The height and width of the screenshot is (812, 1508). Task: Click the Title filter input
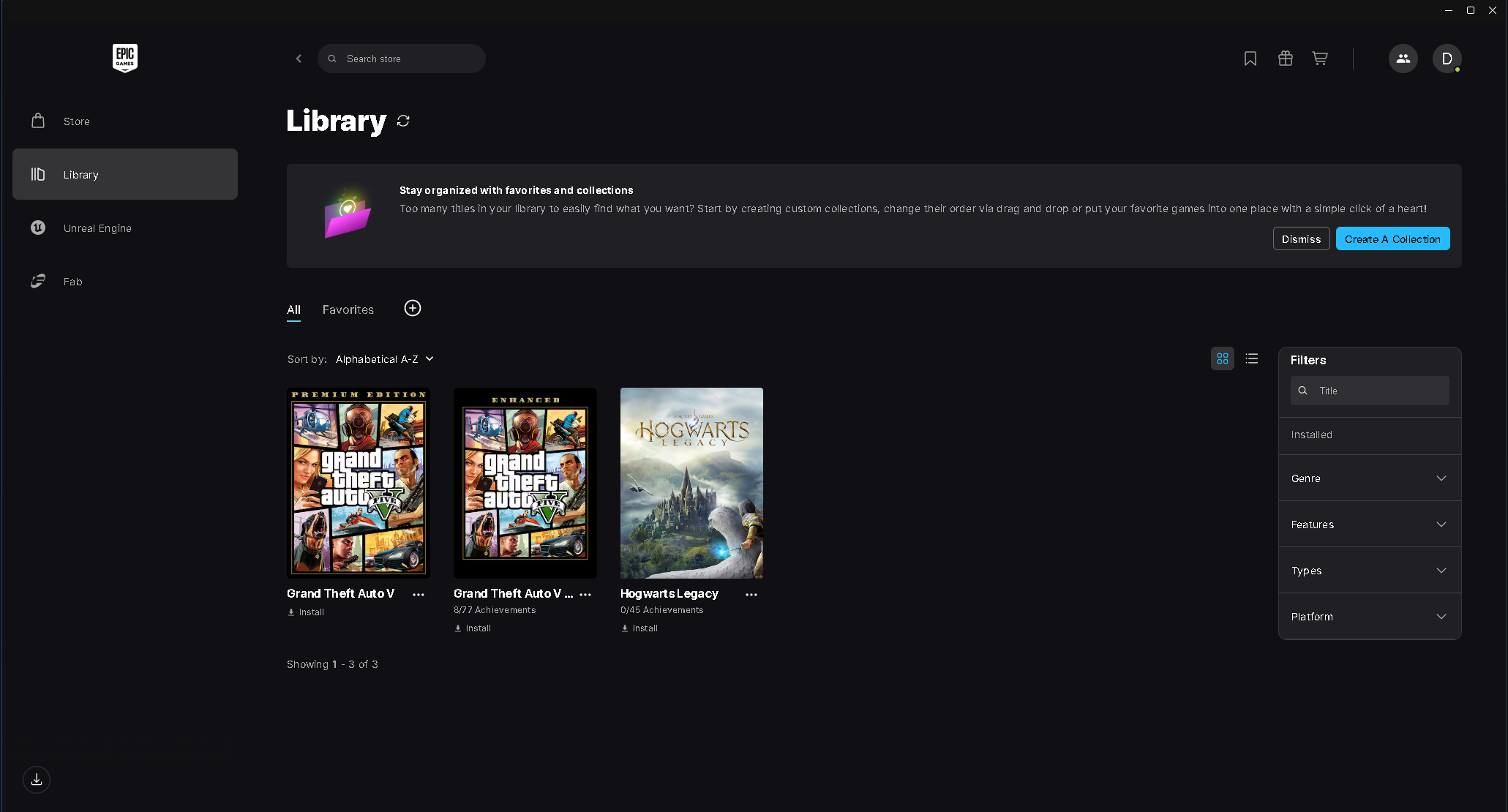(x=1370, y=391)
